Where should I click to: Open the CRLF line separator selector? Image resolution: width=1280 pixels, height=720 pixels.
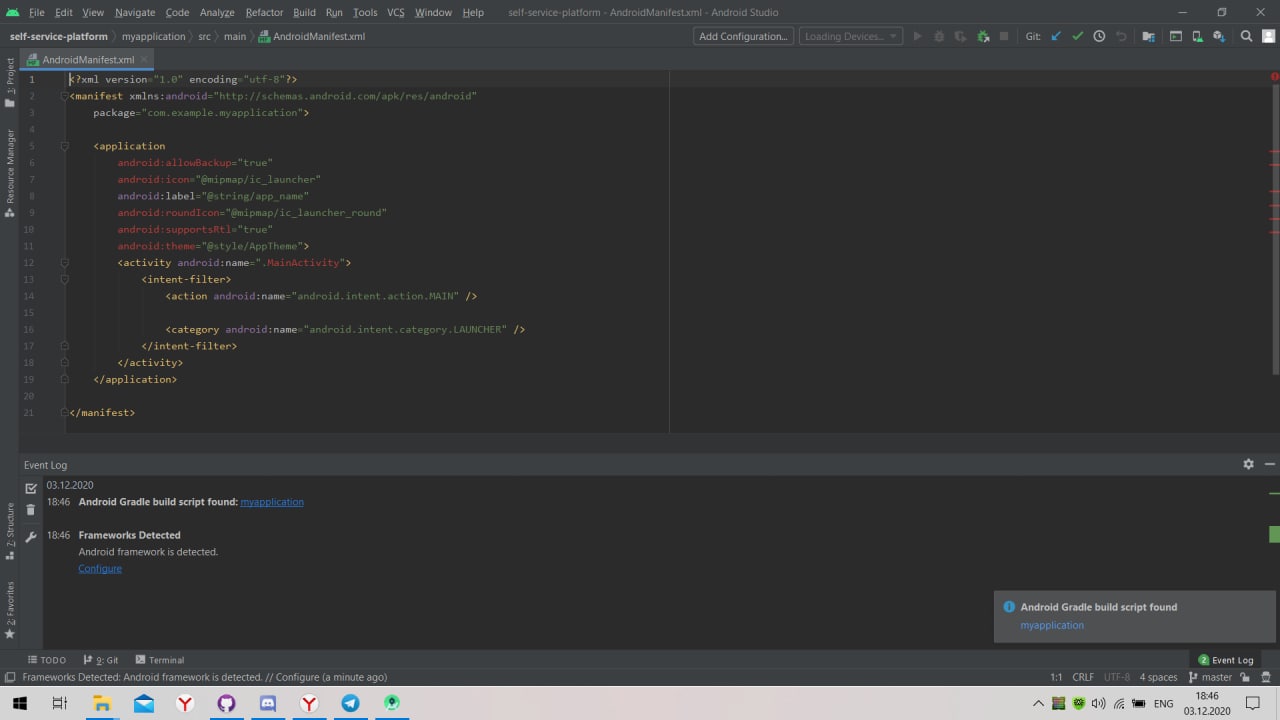(1083, 677)
